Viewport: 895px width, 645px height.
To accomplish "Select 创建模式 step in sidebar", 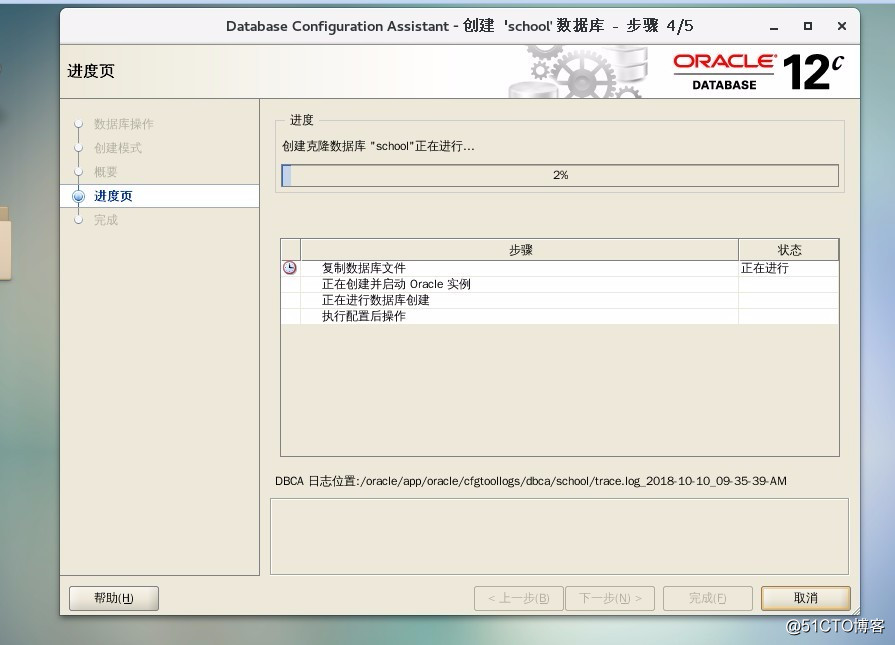I will tap(118, 148).
